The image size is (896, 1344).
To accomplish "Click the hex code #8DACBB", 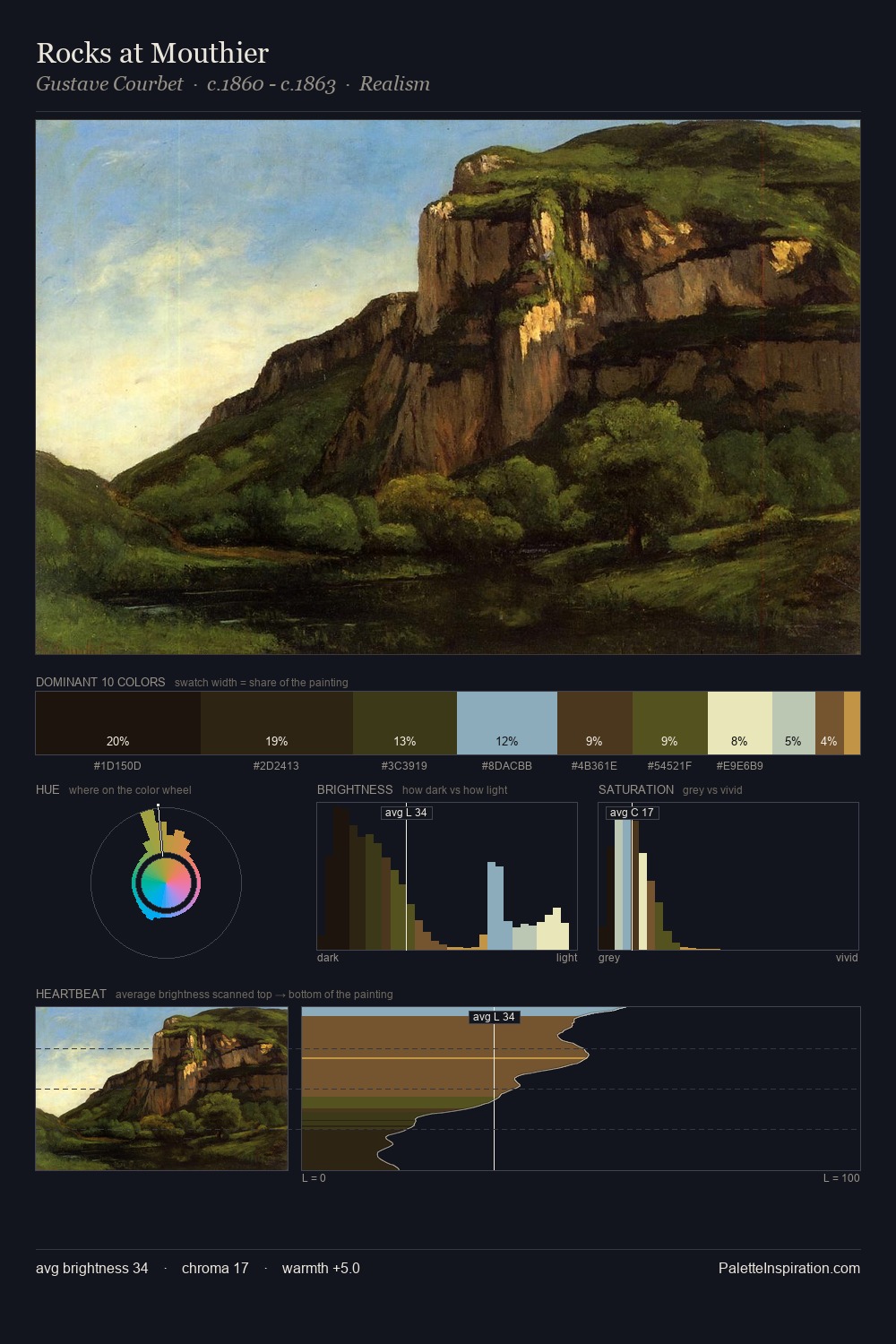I will (507, 766).
